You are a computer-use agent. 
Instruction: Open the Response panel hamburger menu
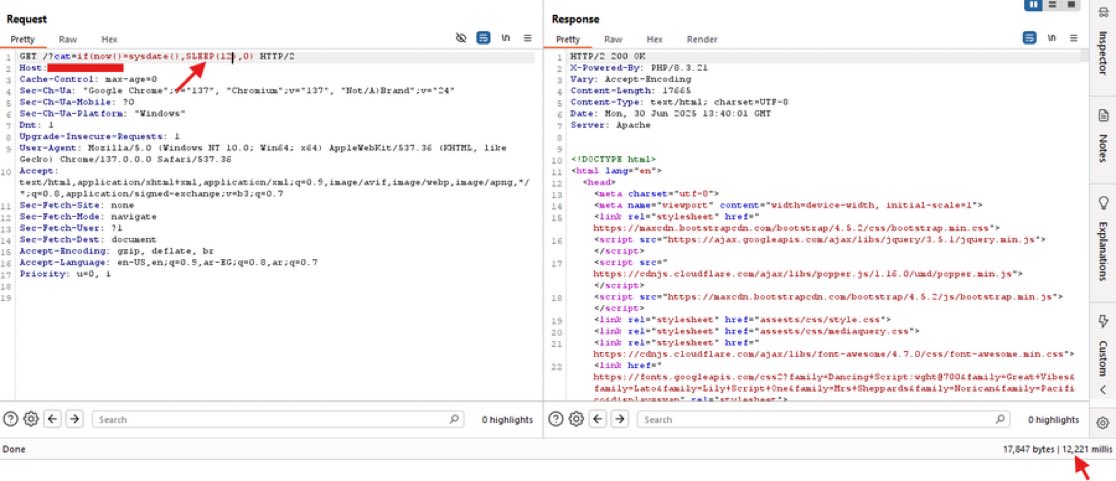click(1073, 38)
